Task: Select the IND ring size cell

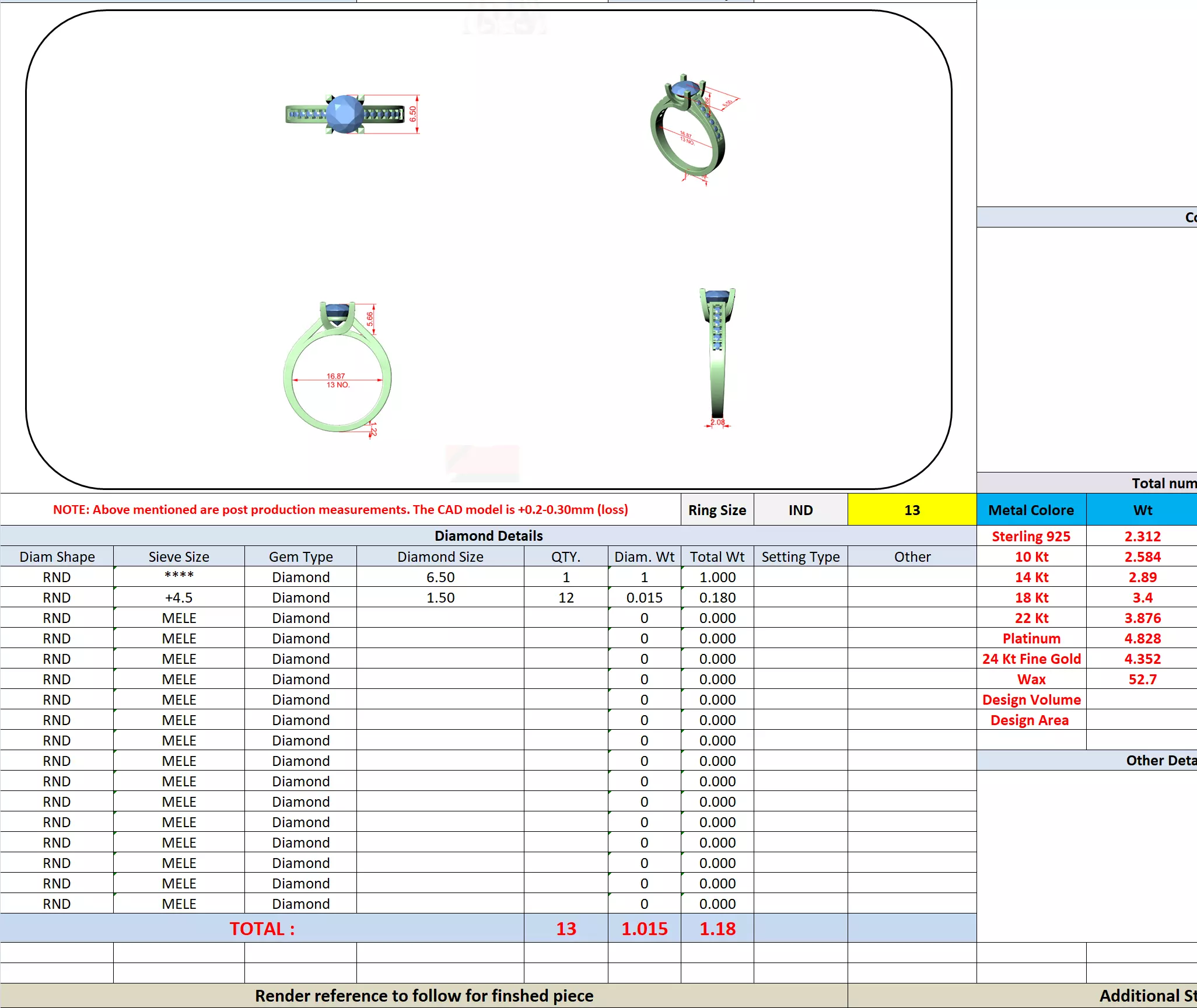Action: tap(800, 510)
